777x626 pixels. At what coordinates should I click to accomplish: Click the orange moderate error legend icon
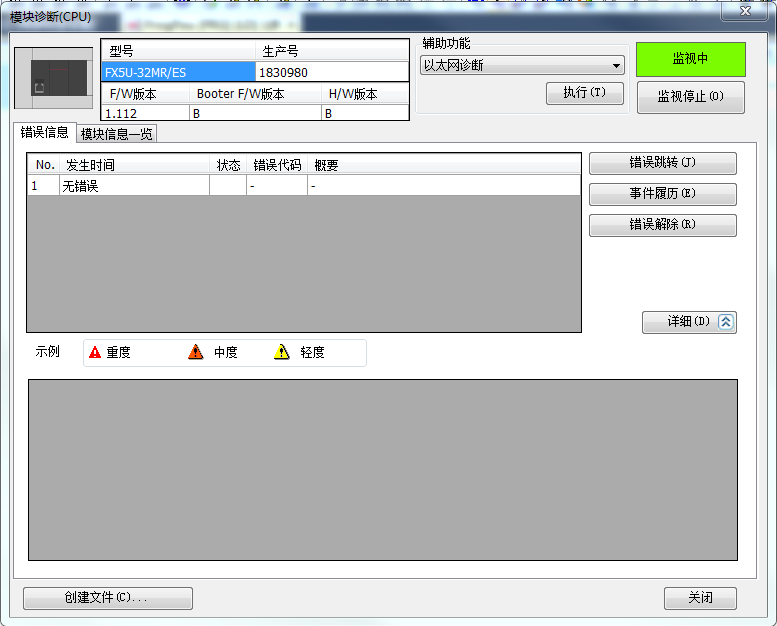click(196, 352)
